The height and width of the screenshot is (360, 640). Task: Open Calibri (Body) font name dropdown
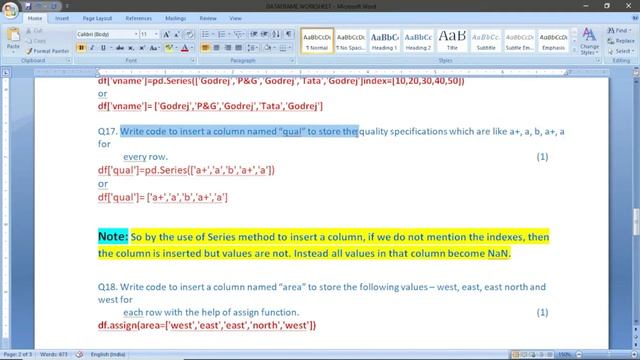tap(136, 34)
